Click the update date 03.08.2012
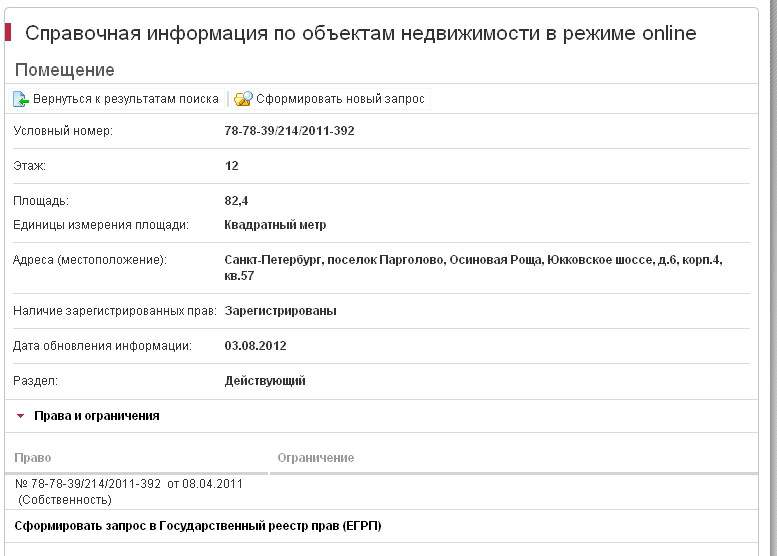 coord(256,346)
